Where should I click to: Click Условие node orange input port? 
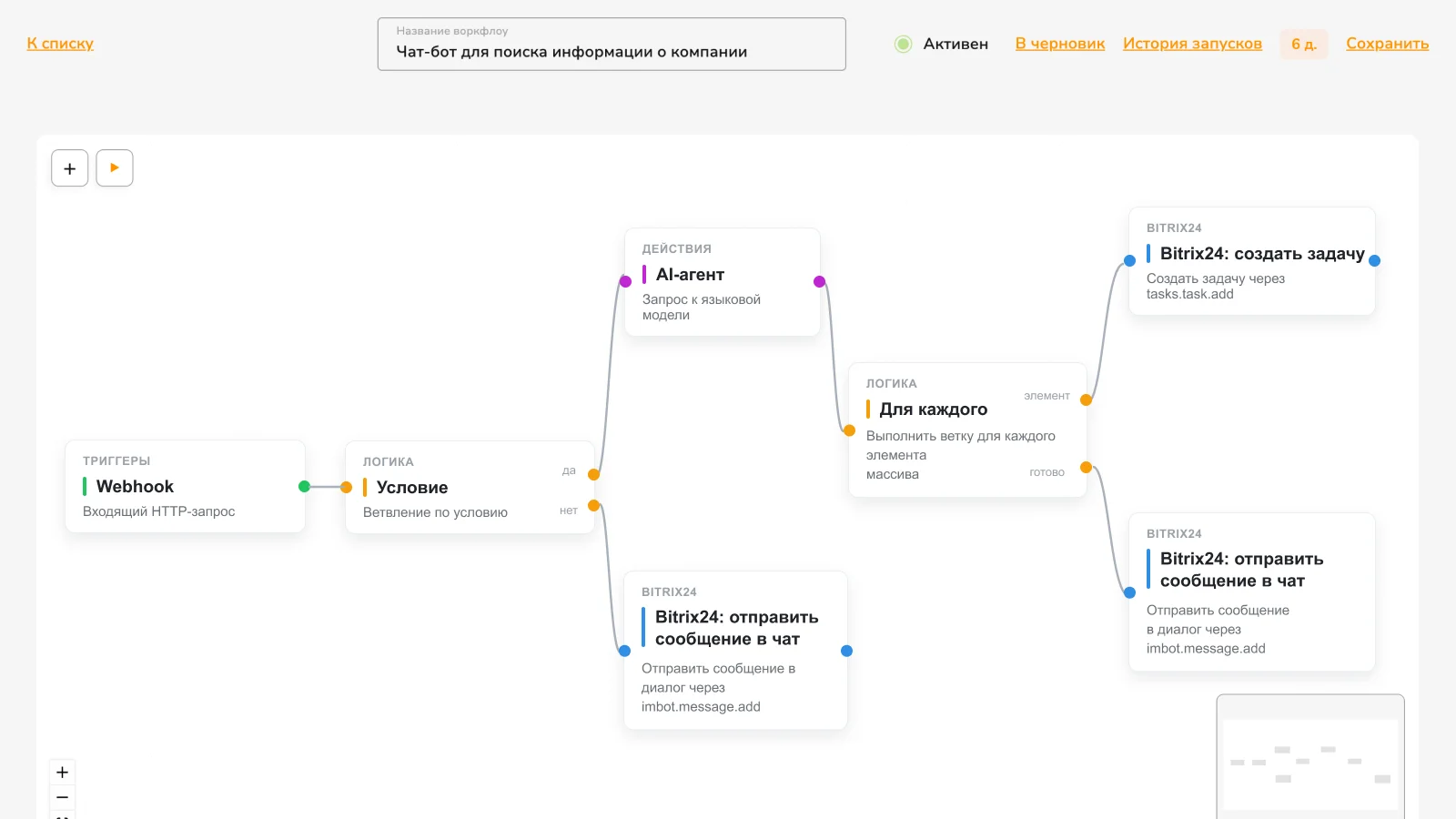click(x=346, y=488)
